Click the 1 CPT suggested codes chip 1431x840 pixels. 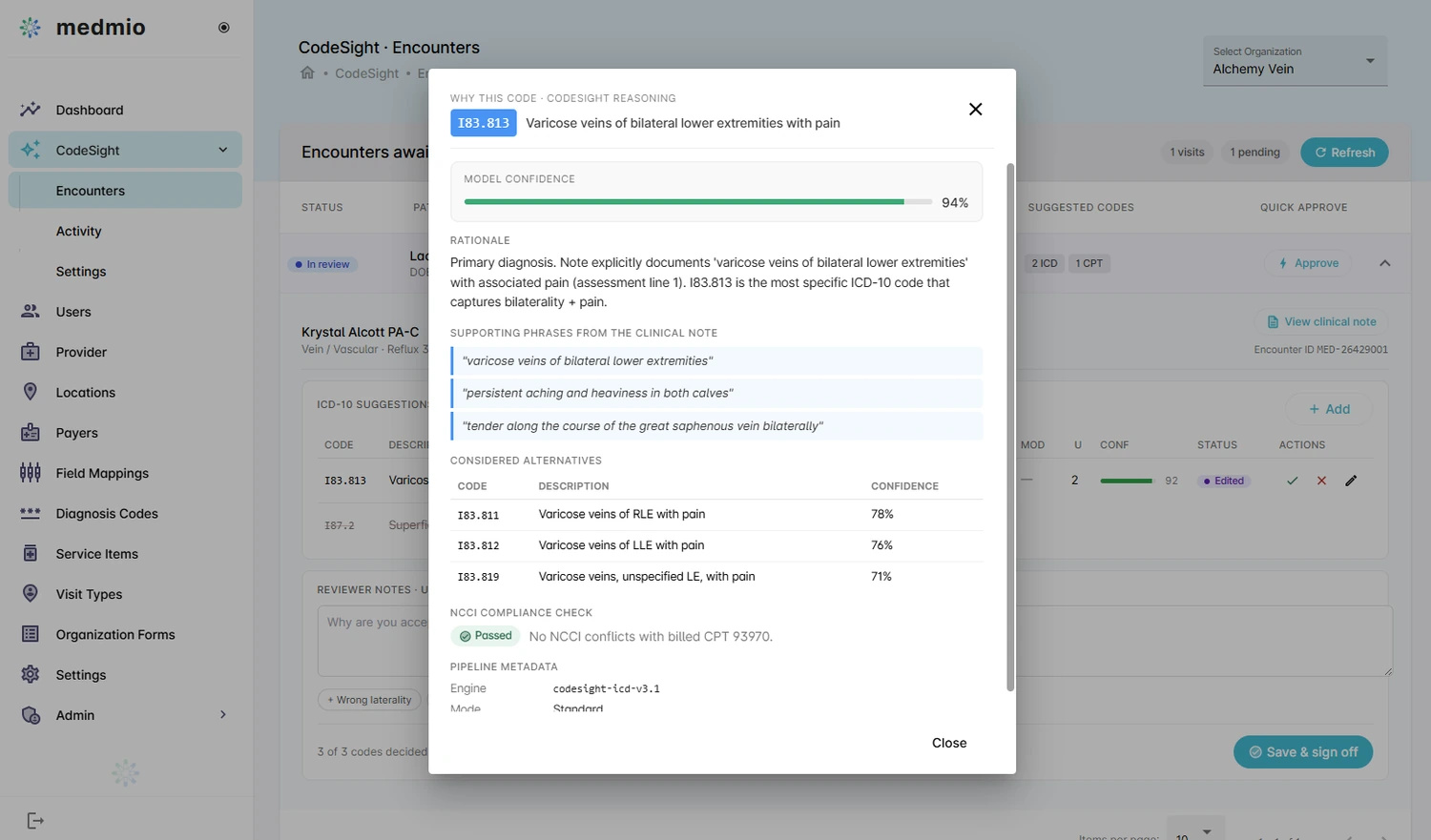pos(1089,263)
